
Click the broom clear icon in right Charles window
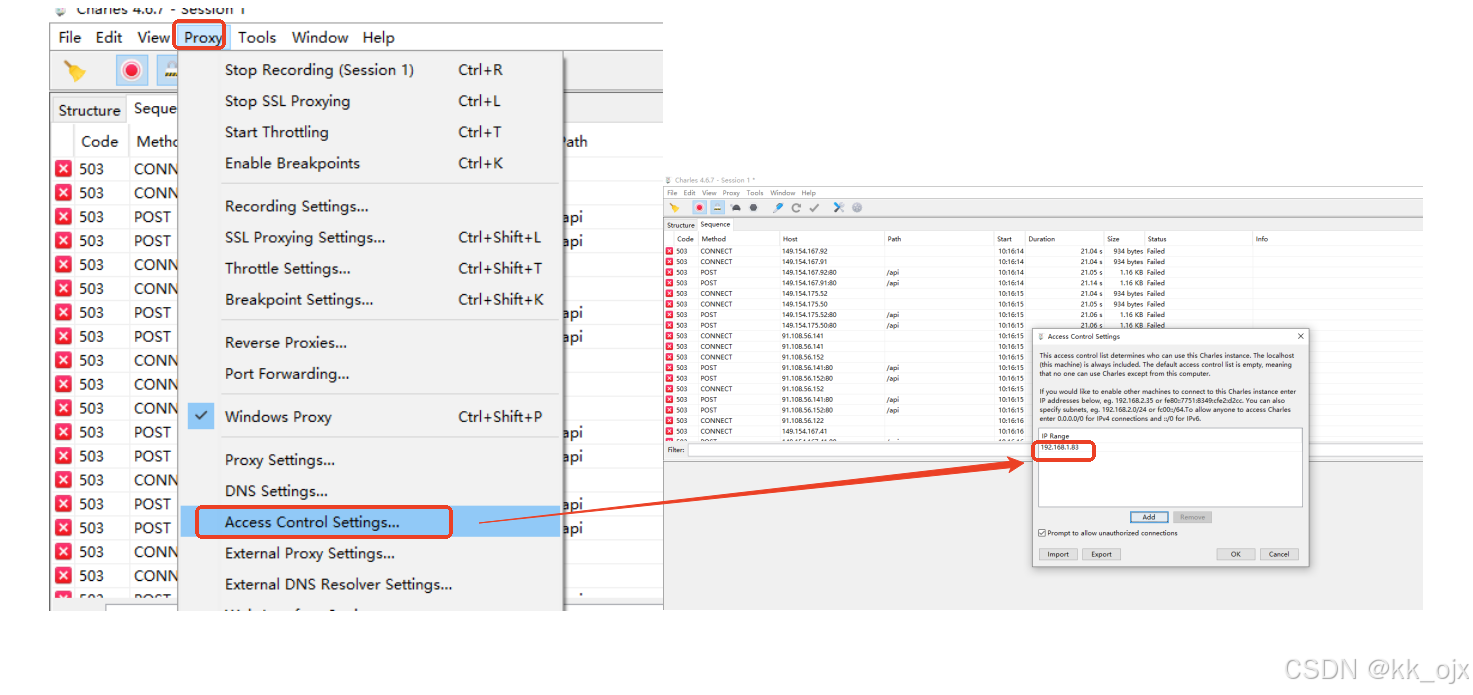[674, 208]
